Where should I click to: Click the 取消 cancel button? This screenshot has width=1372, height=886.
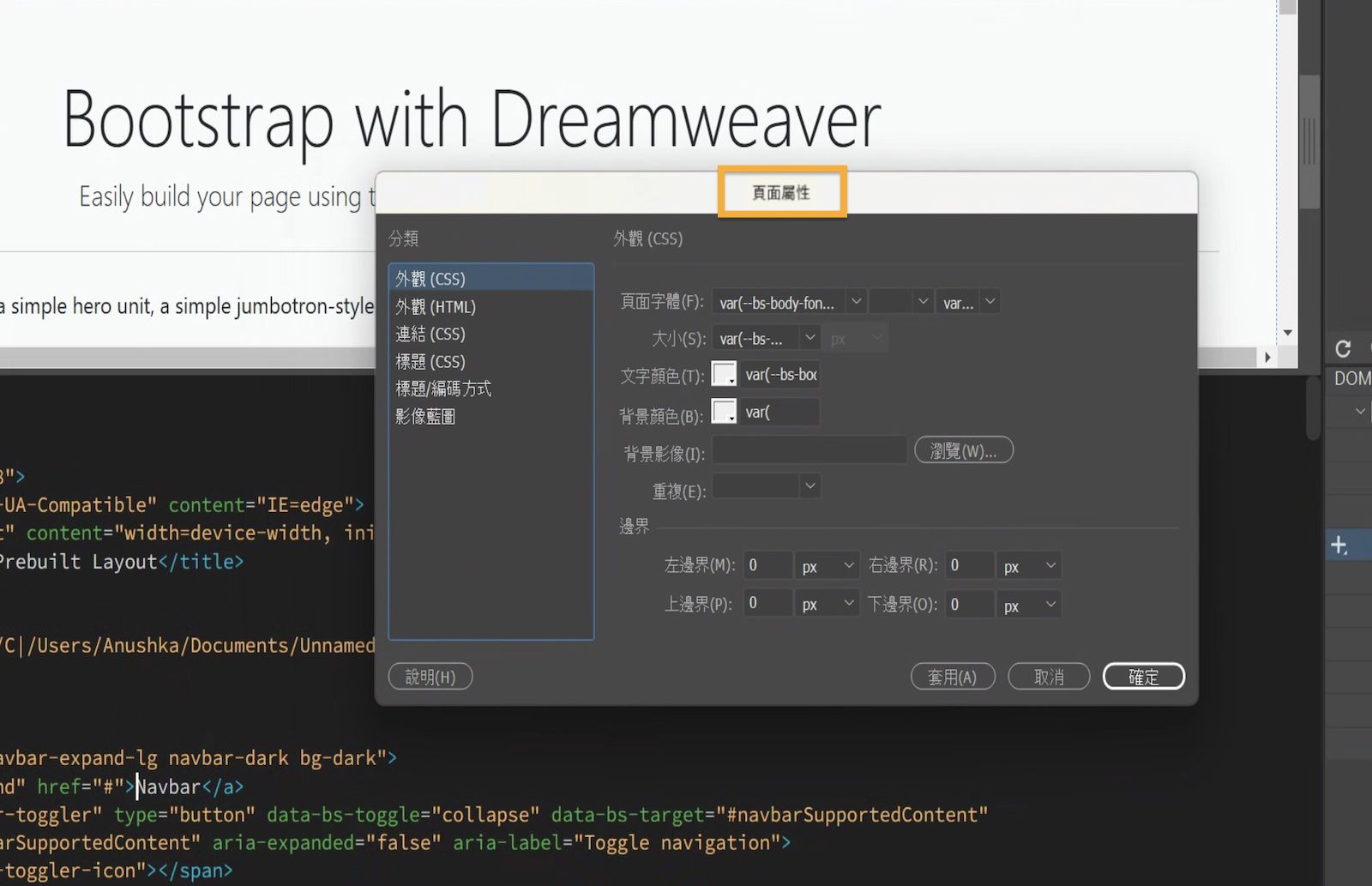pyautogui.click(x=1049, y=677)
